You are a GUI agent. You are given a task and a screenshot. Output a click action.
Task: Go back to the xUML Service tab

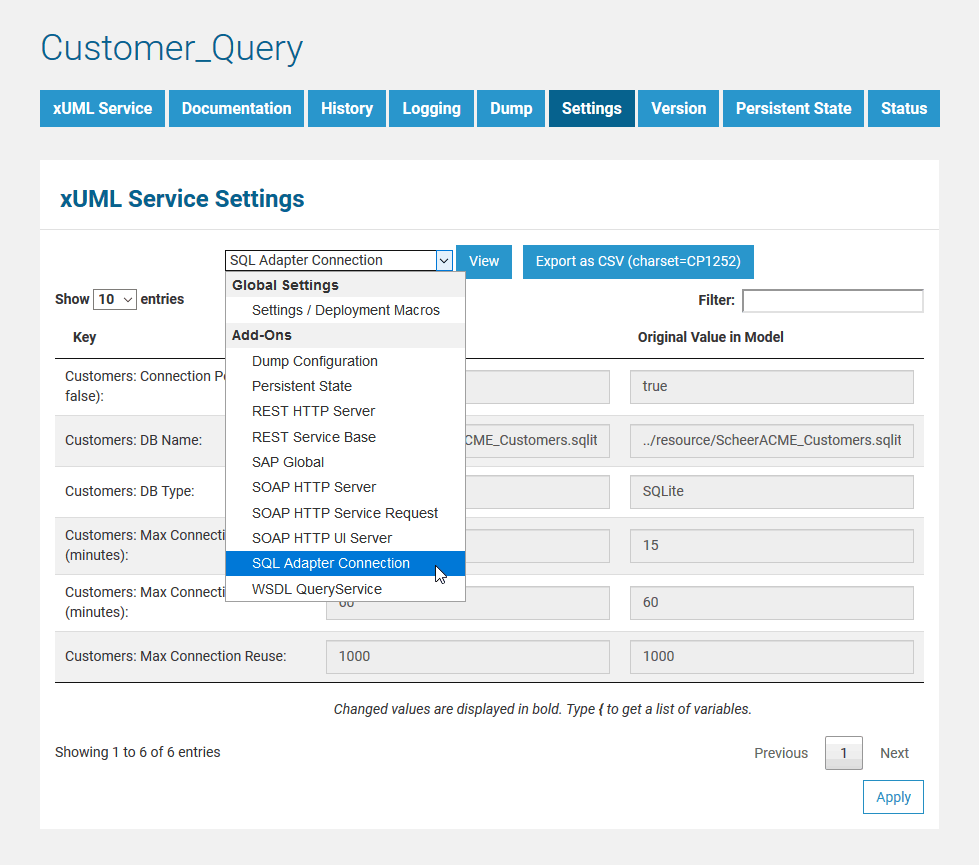pos(101,108)
